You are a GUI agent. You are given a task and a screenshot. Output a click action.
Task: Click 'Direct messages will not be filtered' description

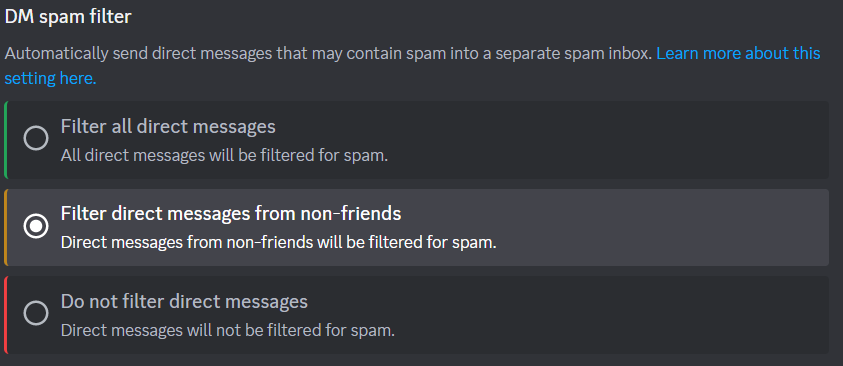pos(228,330)
